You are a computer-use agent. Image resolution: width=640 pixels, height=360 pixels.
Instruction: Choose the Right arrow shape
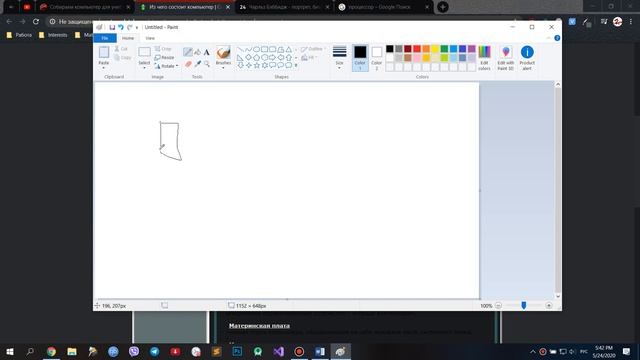click(x=272, y=58)
